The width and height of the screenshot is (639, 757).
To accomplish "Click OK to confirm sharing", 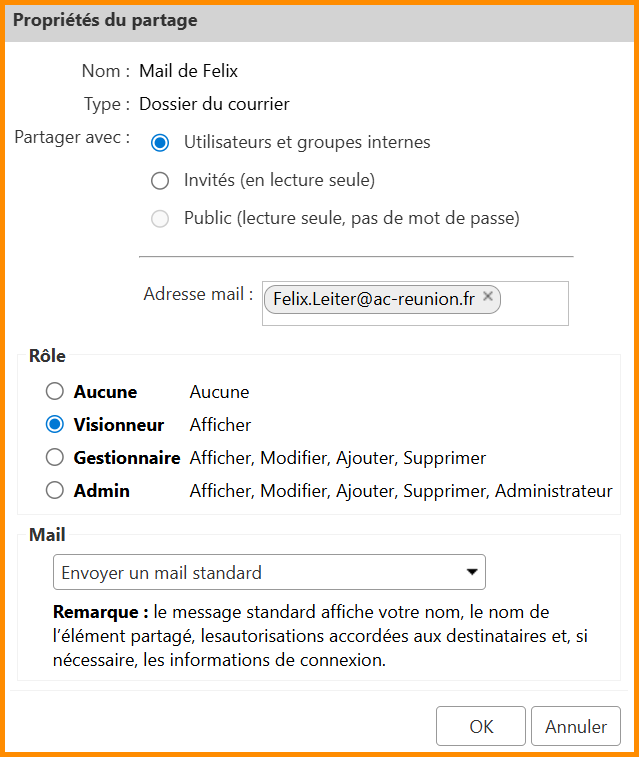I will tap(481, 727).
